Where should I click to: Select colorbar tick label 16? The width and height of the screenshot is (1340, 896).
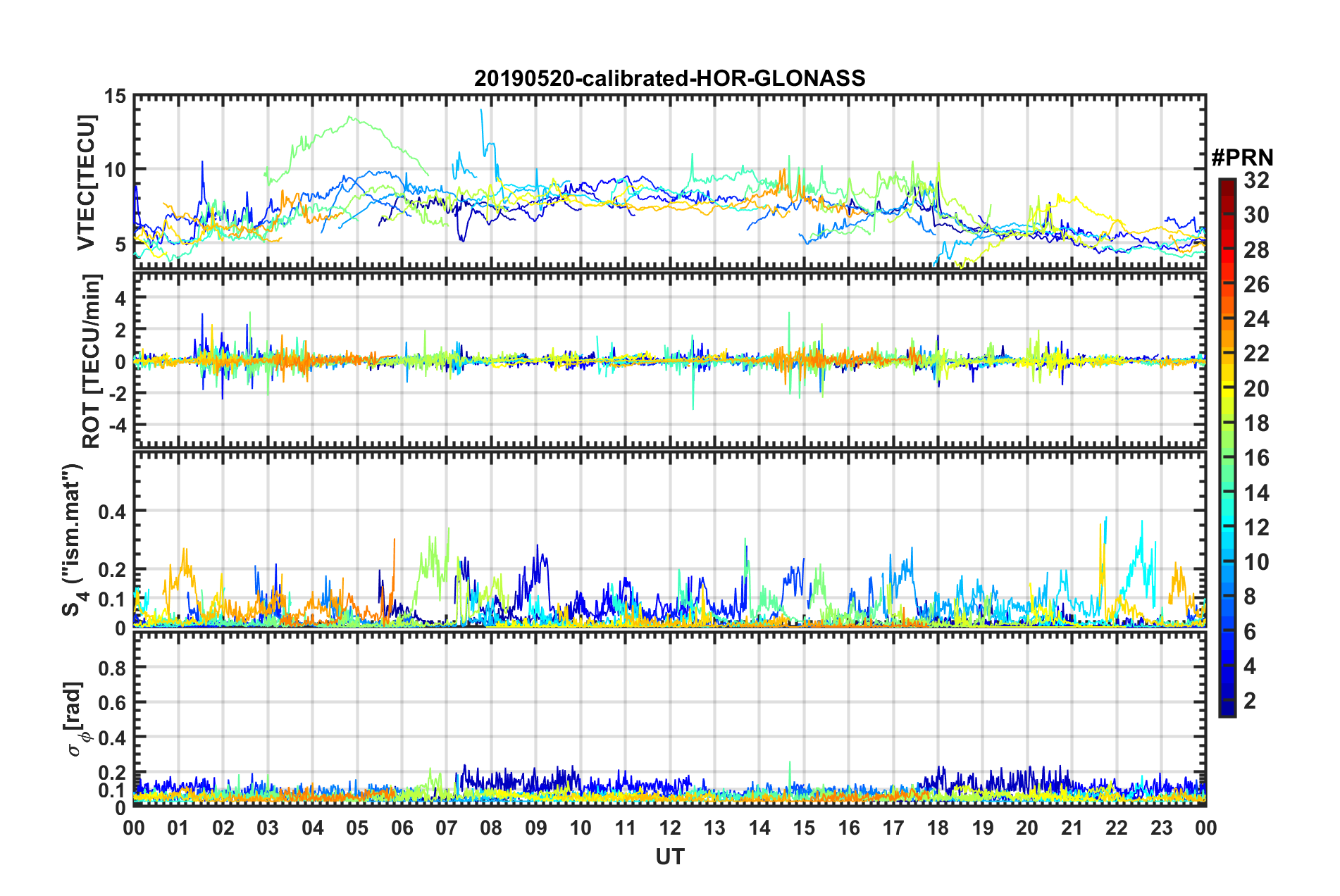point(1256,458)
